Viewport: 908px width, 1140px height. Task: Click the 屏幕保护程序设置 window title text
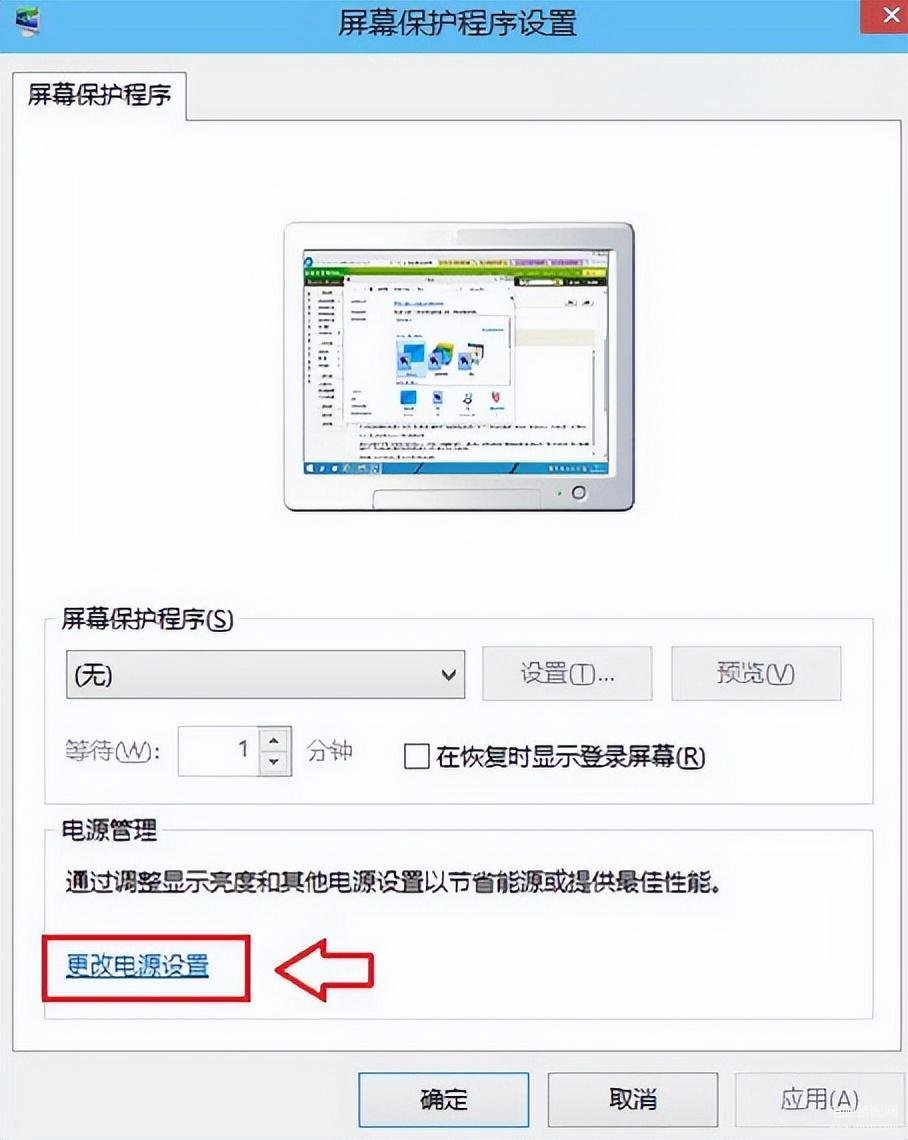(457, 23)
